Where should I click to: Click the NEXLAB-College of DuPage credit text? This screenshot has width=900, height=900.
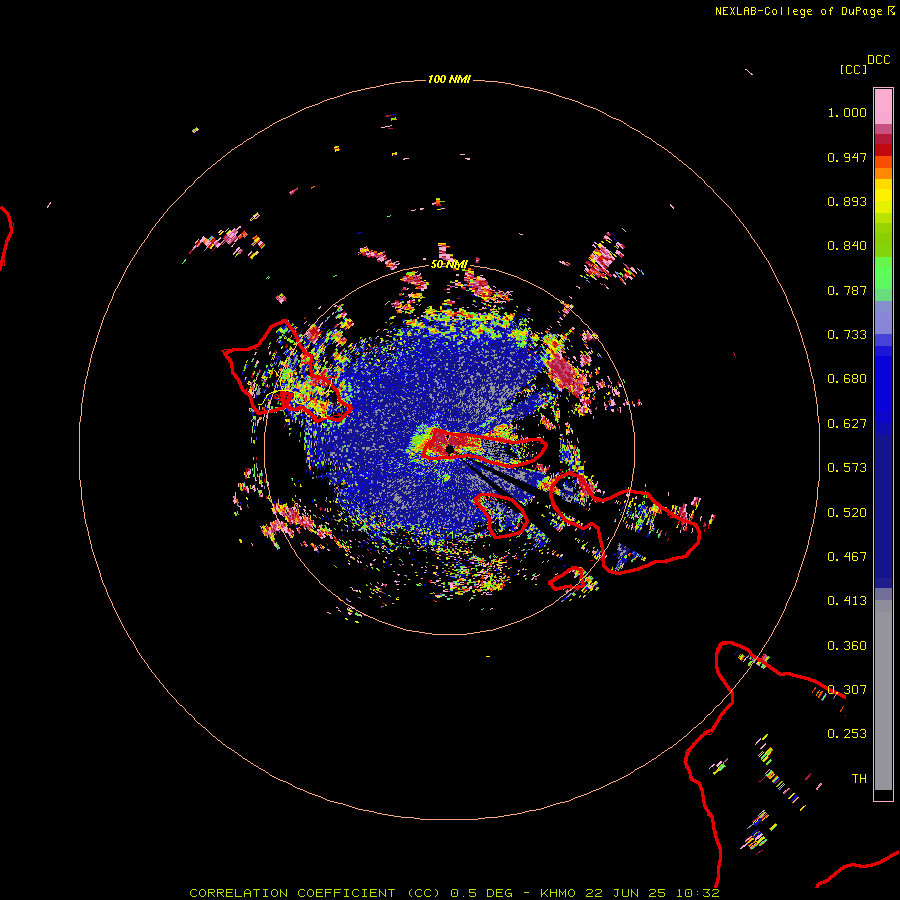[x=805, y=11]
